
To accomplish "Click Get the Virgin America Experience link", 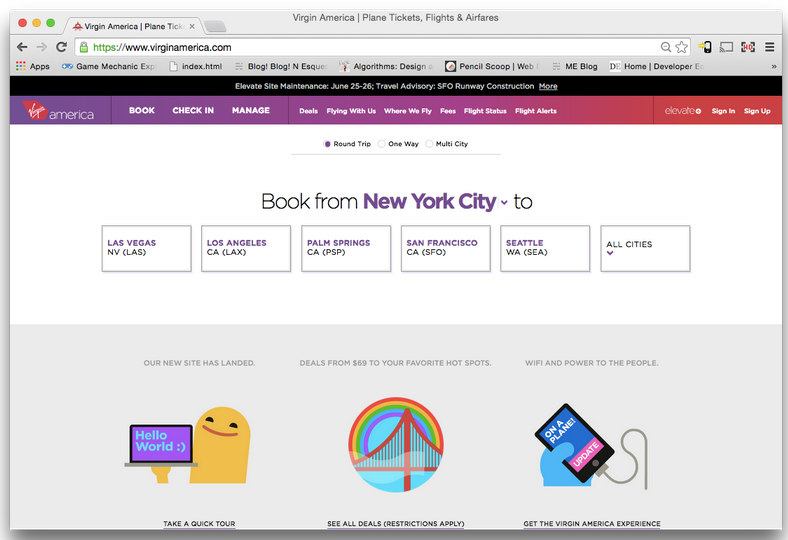I will (x=592, y=523).
